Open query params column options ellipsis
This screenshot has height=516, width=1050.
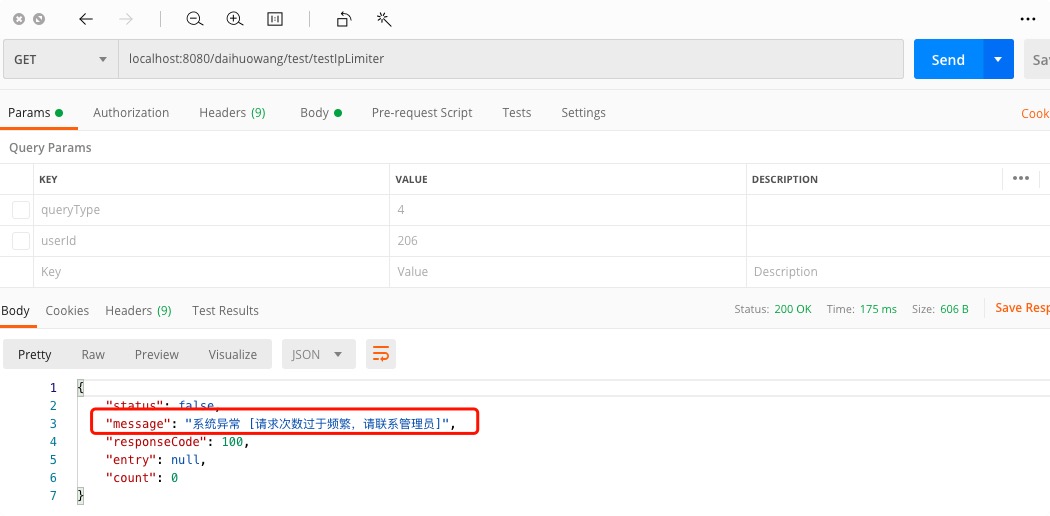pyautogui.click(x=1021, y=178)
